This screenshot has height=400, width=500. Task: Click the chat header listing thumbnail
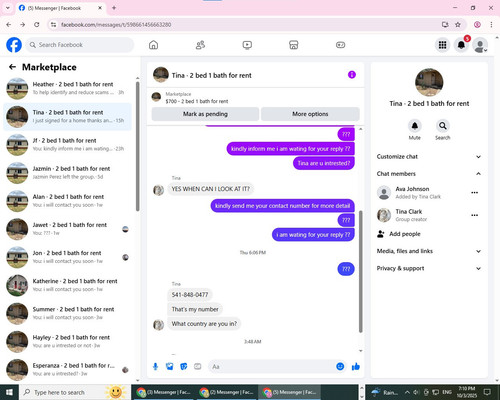click(x=161, y=75)
